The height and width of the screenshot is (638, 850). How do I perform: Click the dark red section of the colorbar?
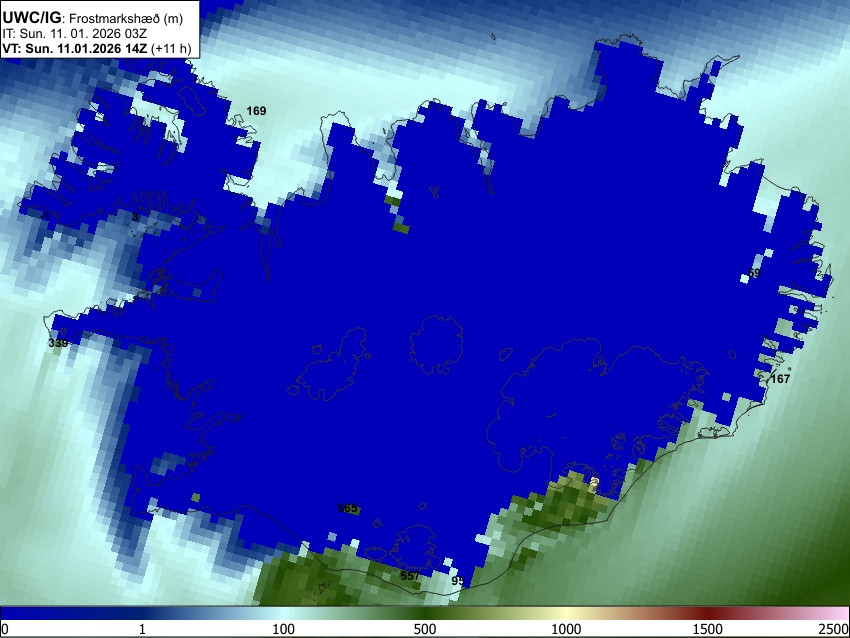(708, 614)
